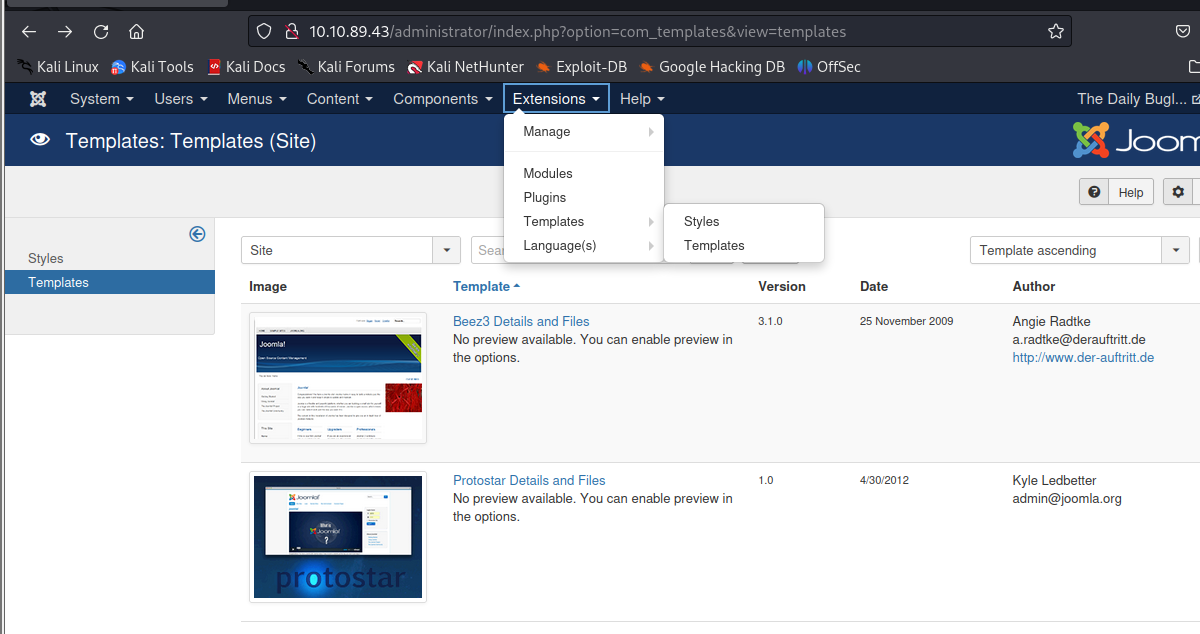The image size is (1200, 634).
Task: Click Protostar template preview thumbnail
Action: 338,537
